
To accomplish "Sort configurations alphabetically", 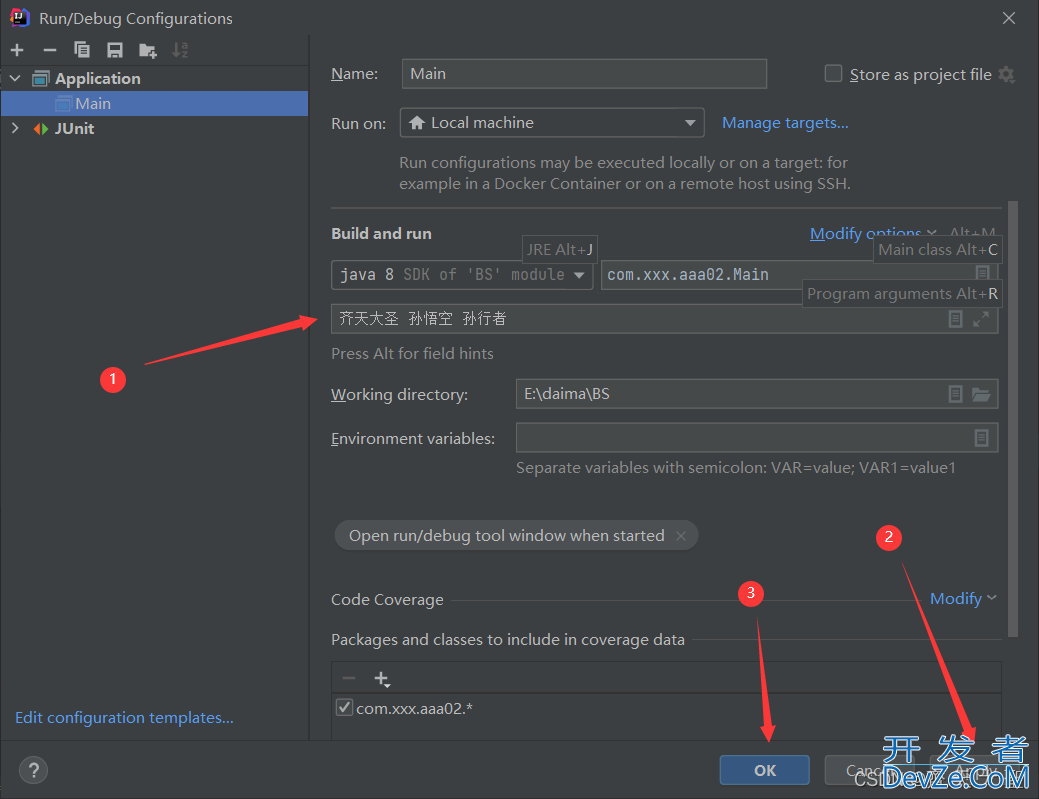I will 180,50.
